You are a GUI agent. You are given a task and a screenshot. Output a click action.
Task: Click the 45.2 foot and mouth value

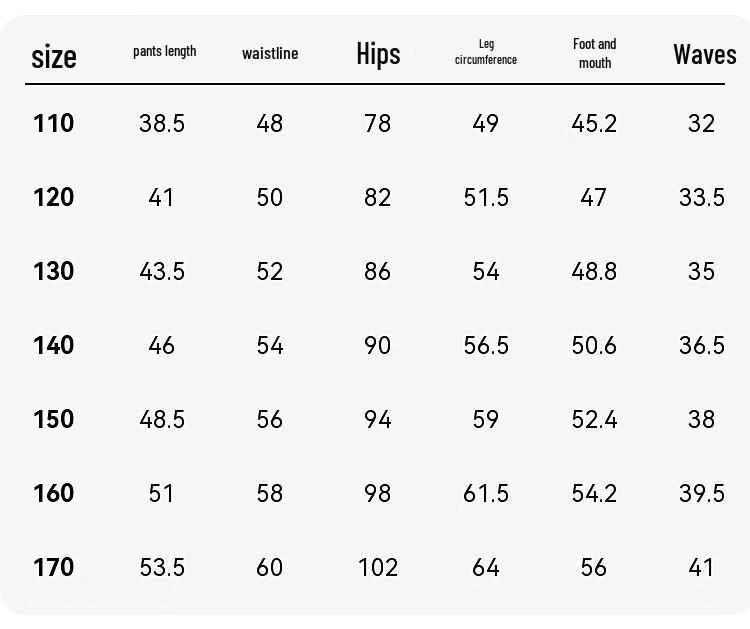click(x=594, y=123)
